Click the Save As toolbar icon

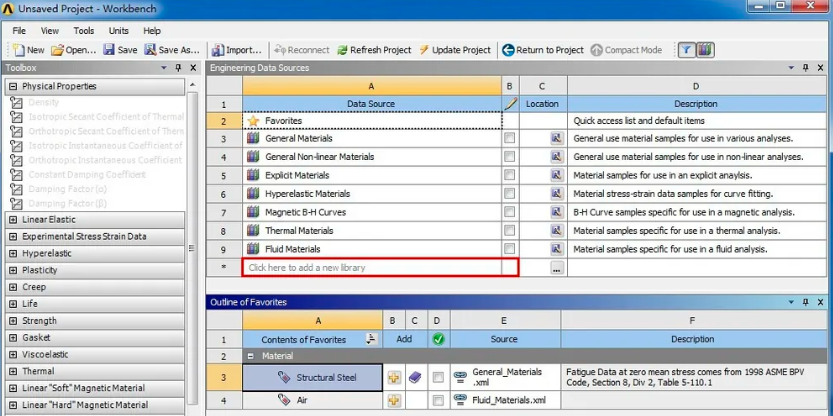[x=150, y=50]
